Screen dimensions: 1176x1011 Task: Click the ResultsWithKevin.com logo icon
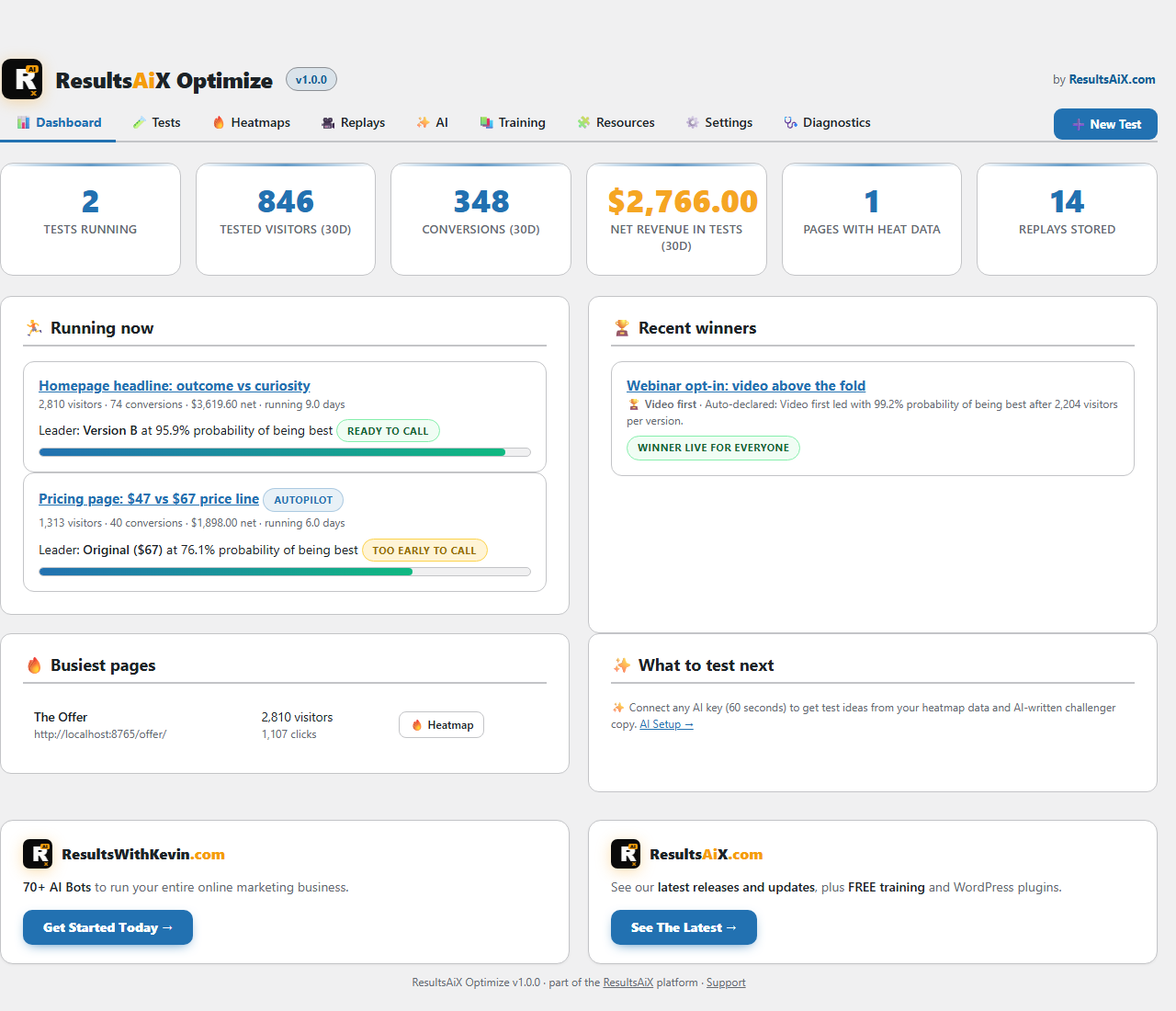tap(38, 854)
